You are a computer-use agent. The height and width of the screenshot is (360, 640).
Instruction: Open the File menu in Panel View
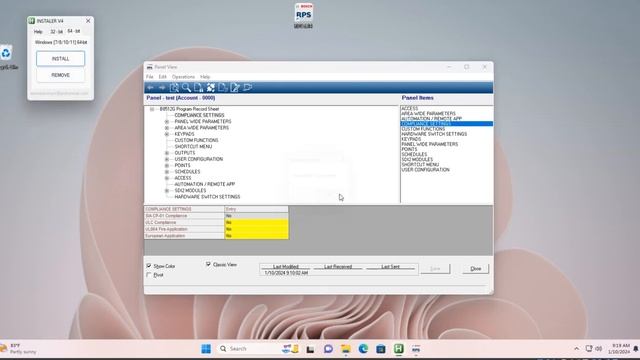pos(150,77)
